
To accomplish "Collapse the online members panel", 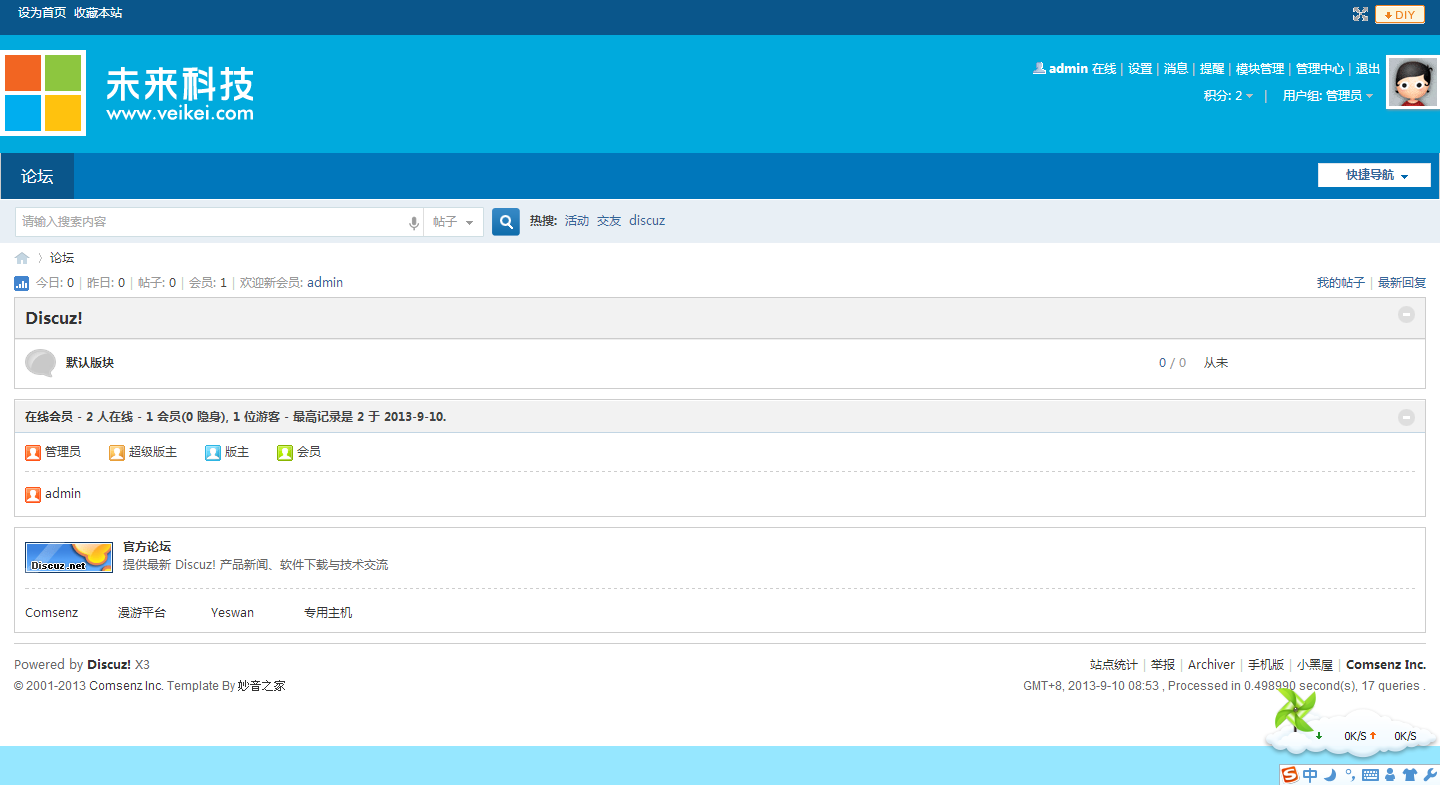I will point(1406,417).
